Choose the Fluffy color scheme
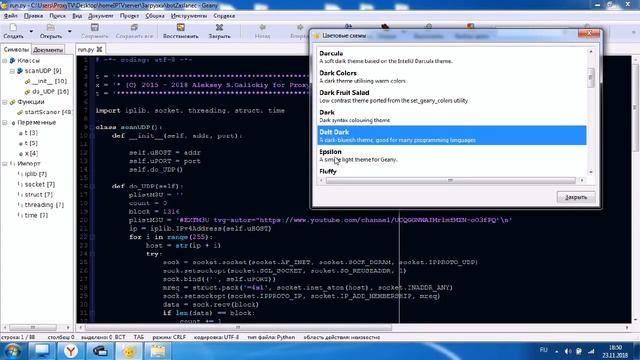Screen dimensions: 640x360 point(452,171)
